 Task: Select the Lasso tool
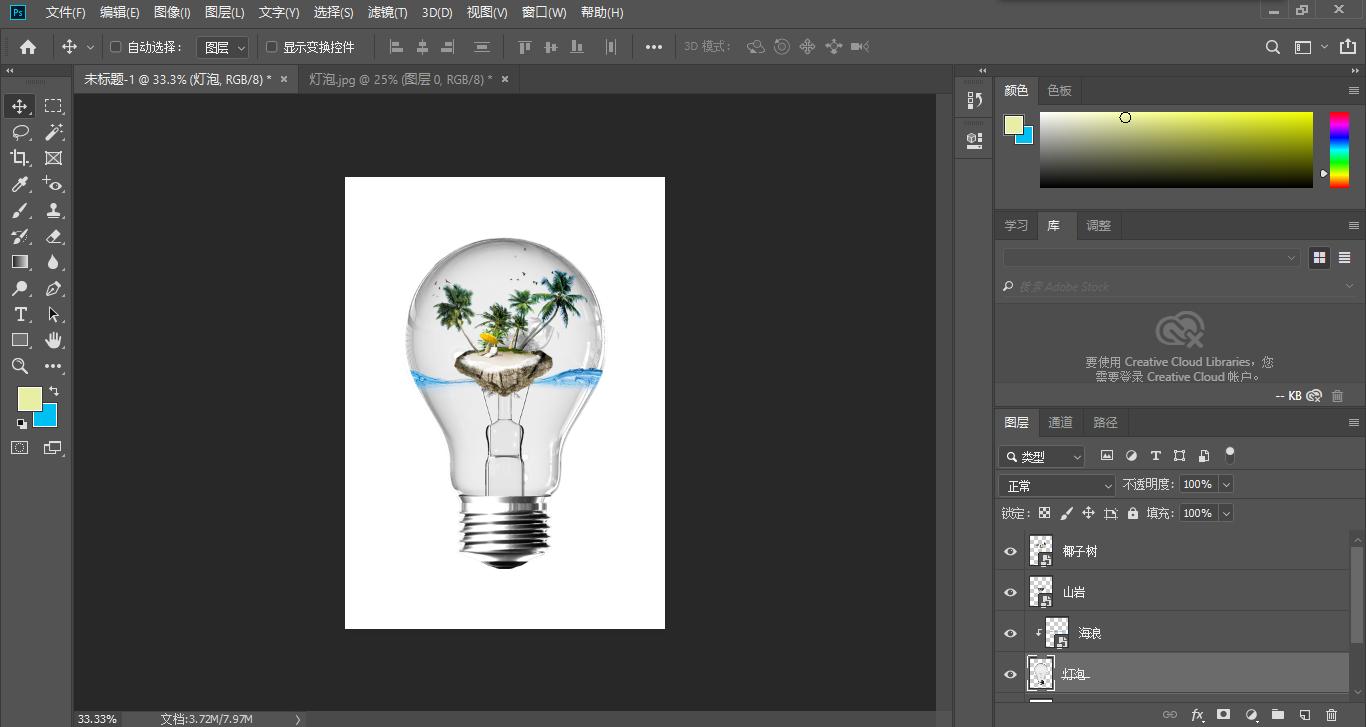coord(20,132)
